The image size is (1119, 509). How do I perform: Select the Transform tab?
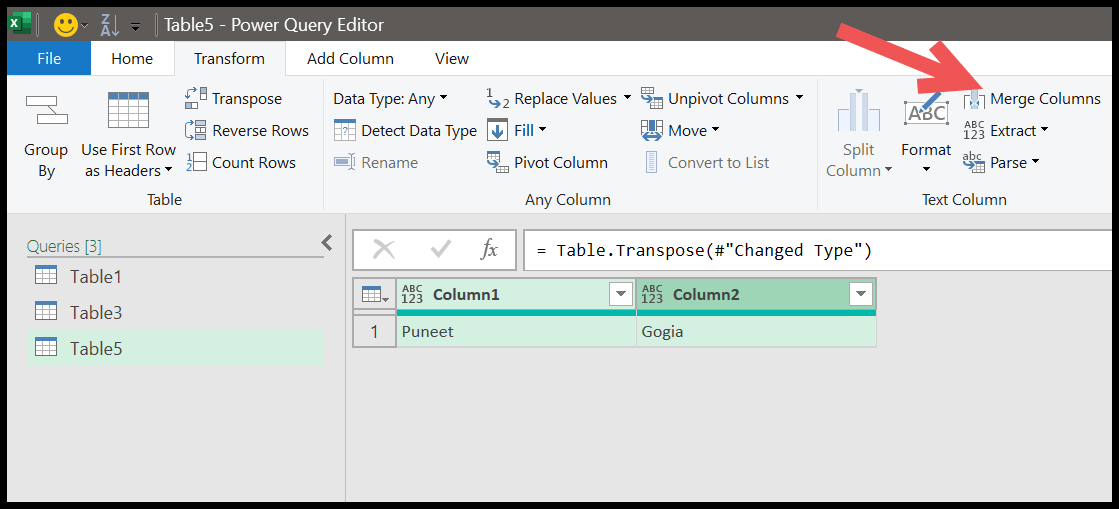[x=229, y=59]
